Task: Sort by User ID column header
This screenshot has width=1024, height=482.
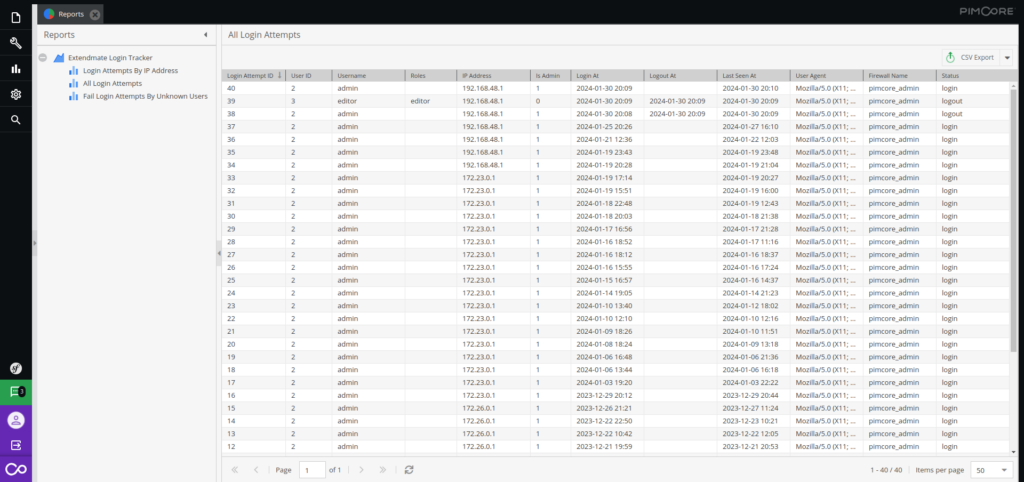Action: tap(309, 76)
